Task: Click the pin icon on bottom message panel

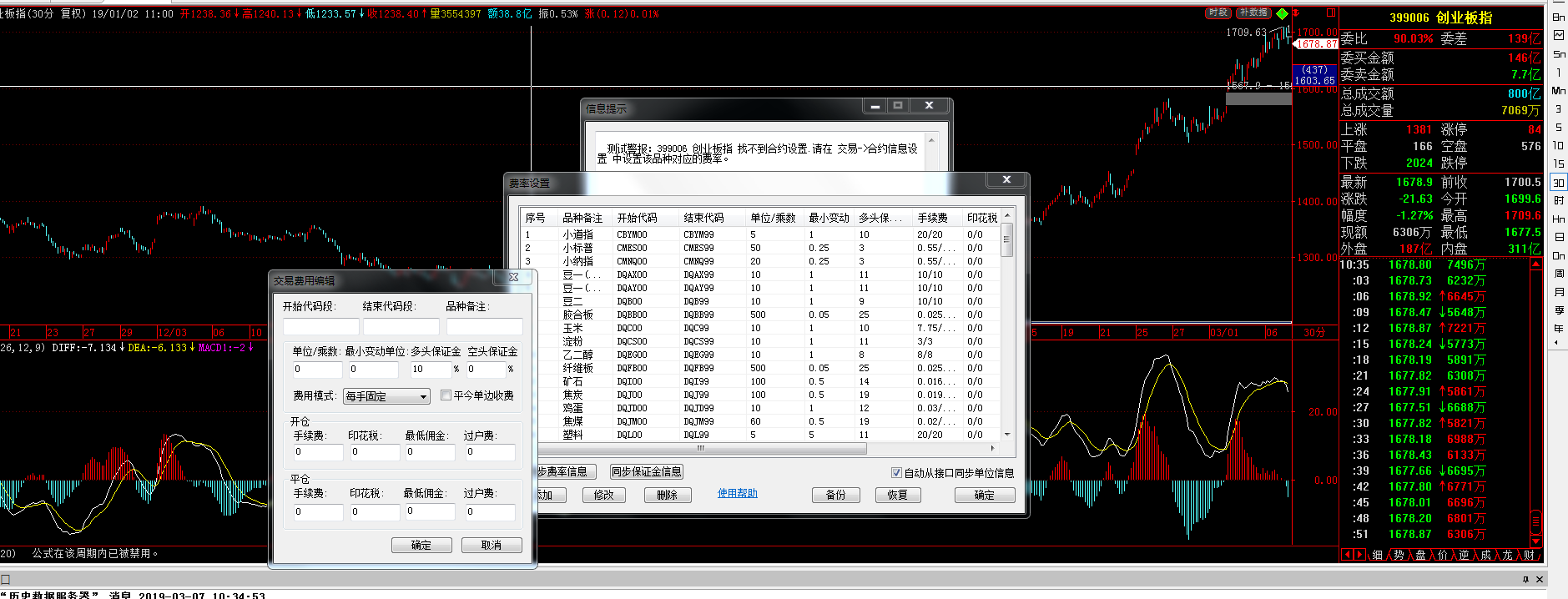Action: click(1525, 579)
